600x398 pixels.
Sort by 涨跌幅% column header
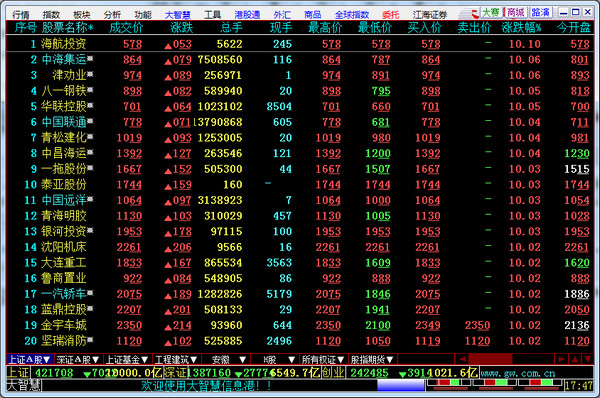[521, 28]
